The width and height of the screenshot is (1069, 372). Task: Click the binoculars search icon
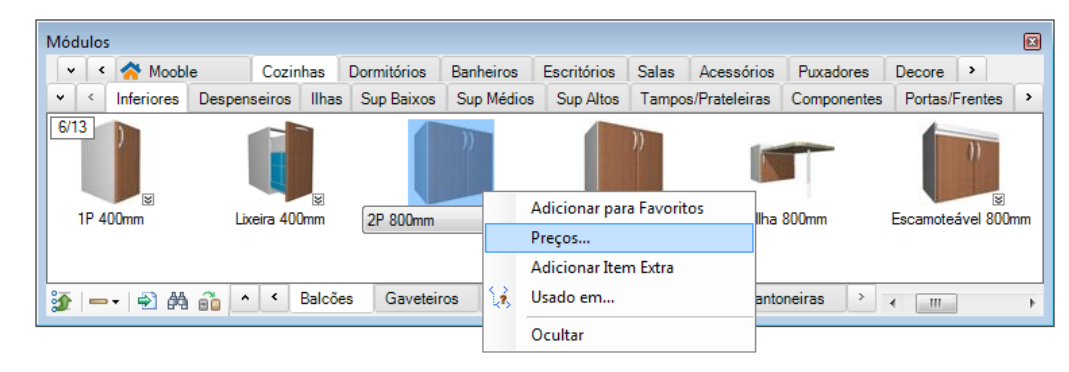coord(177,300)
